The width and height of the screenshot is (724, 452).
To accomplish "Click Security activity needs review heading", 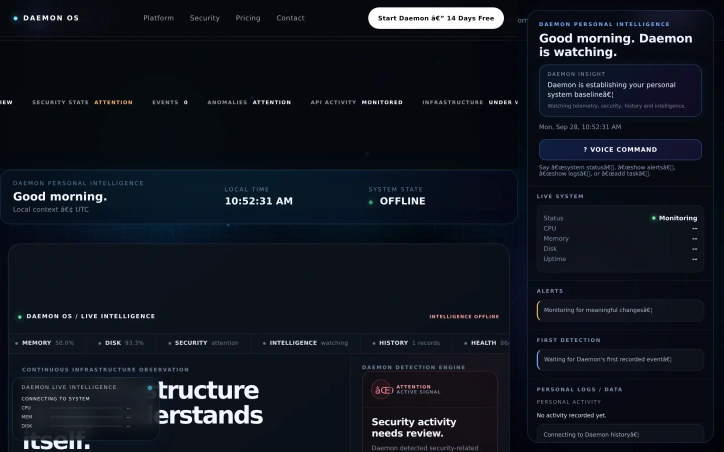I will click(414, 428).
